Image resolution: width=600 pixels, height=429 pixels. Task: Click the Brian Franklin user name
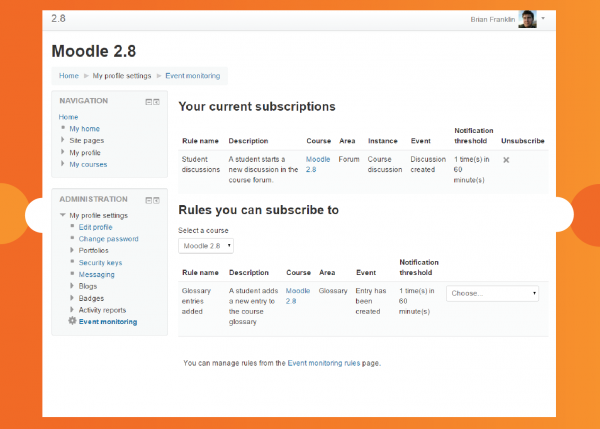(x=492, y=20)
